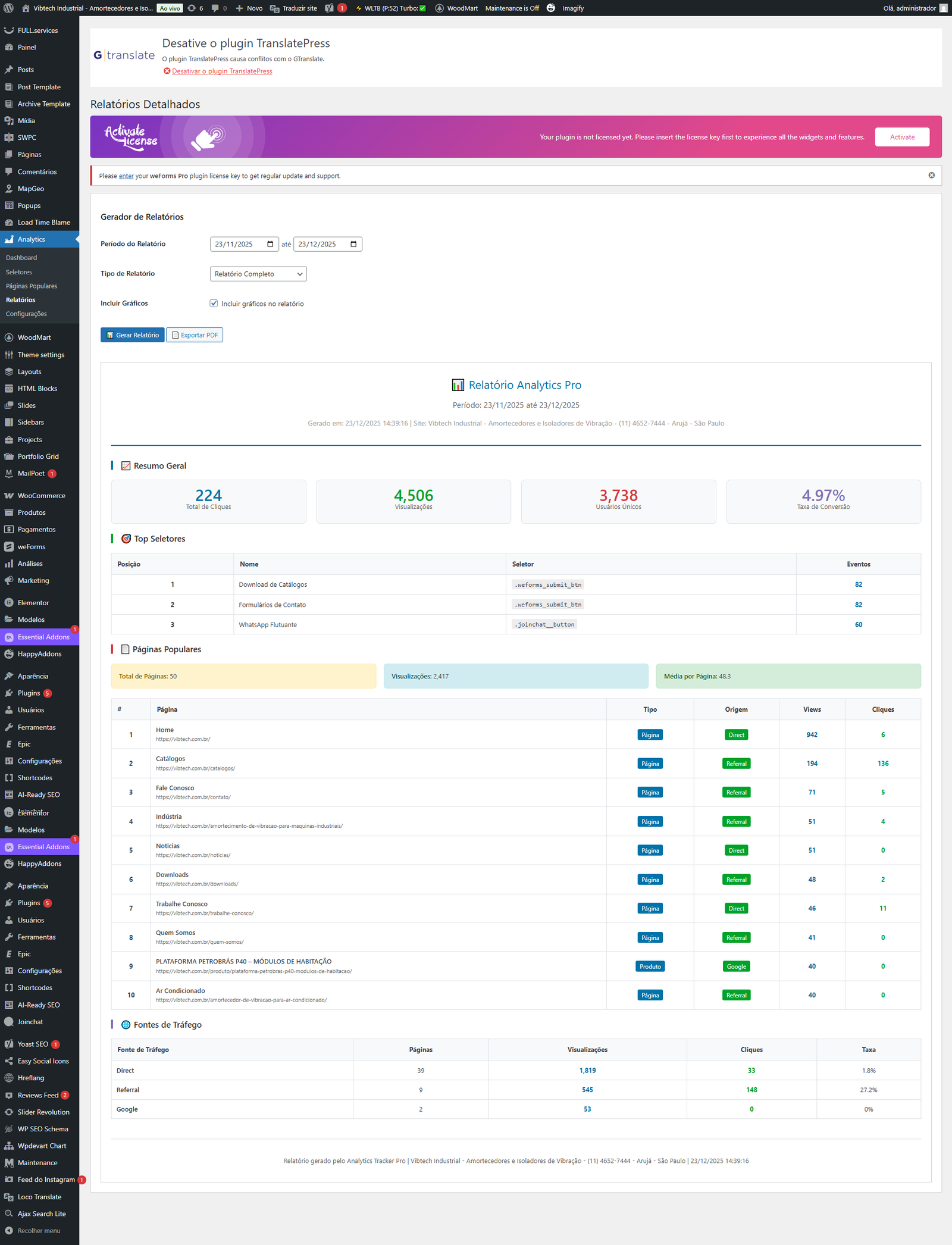Open calendar picker for the start date

pyautogui.click(x=270, y=244)
